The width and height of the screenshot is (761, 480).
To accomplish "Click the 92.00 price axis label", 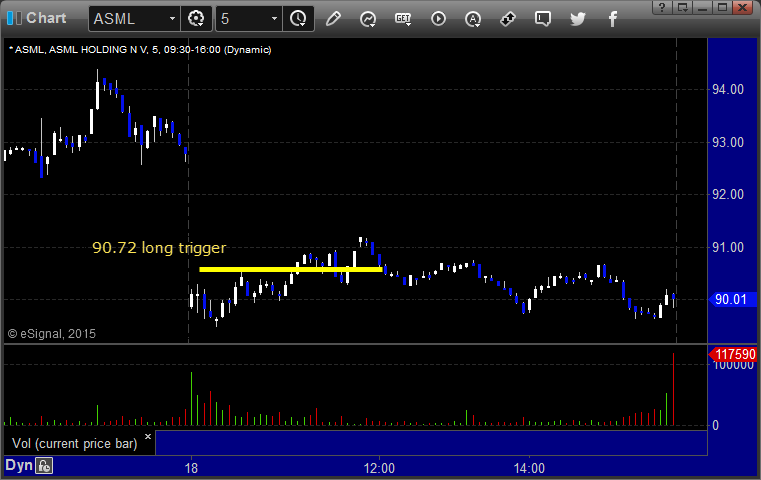I will tap(728, 195).
